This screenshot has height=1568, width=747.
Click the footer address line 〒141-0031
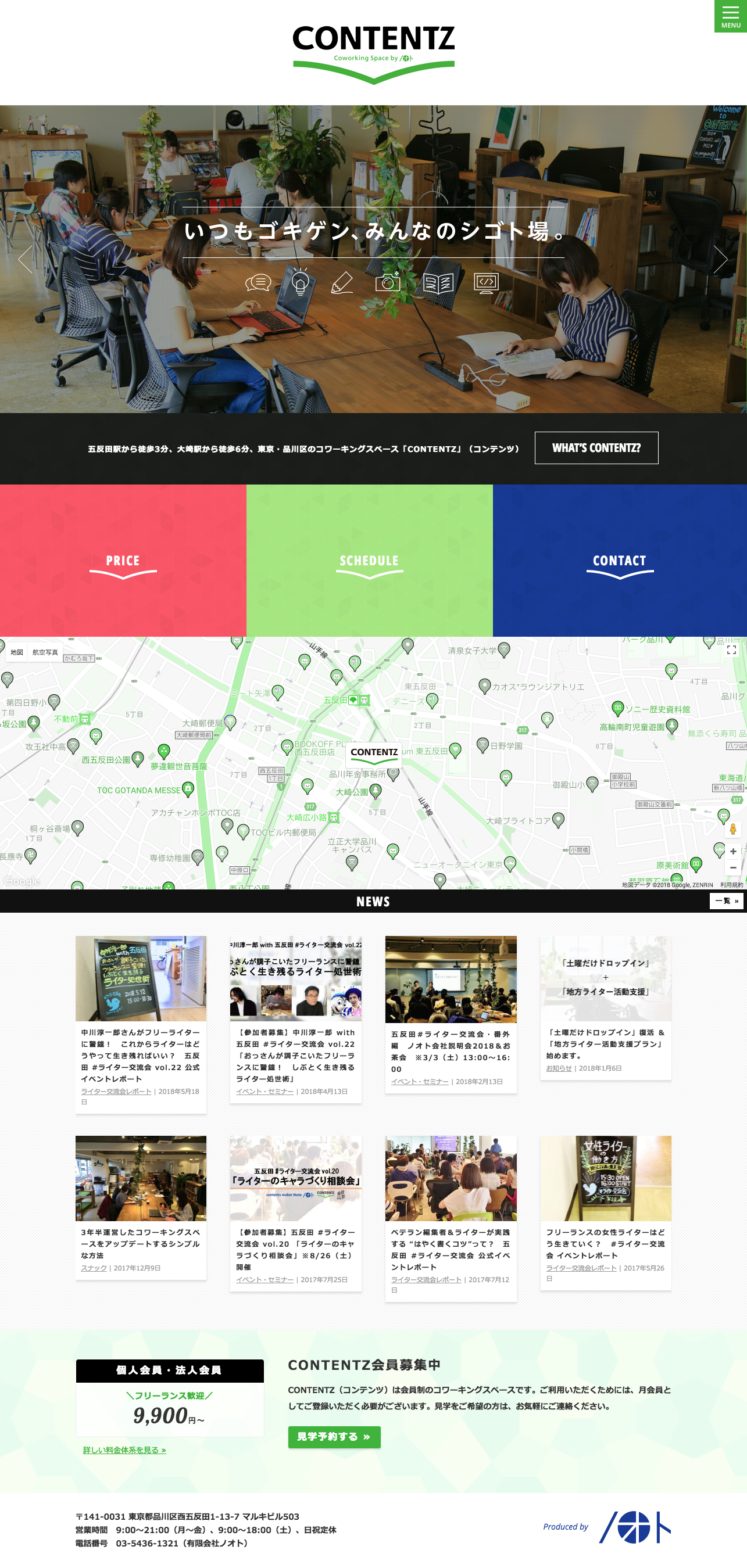point(187,1516)
